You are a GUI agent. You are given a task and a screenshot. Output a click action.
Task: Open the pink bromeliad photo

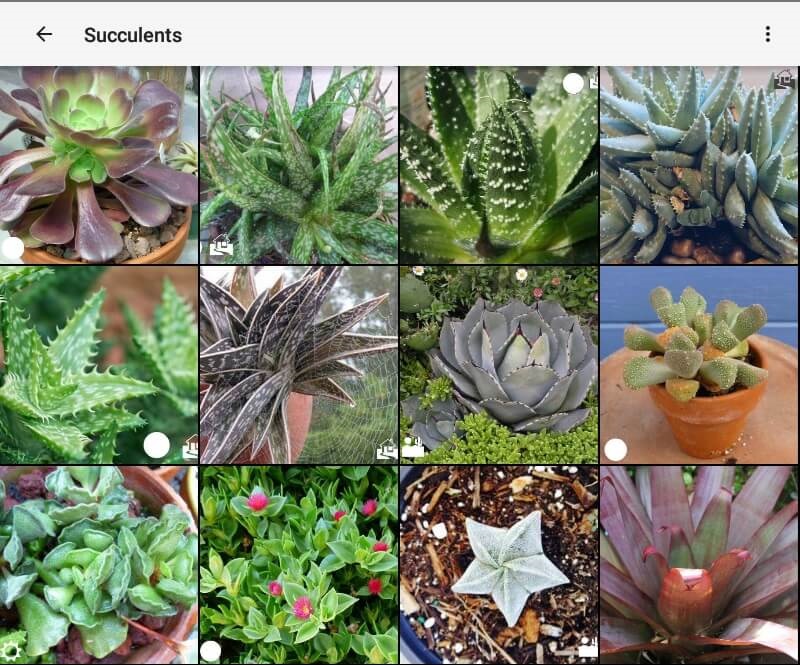(699, 565)
